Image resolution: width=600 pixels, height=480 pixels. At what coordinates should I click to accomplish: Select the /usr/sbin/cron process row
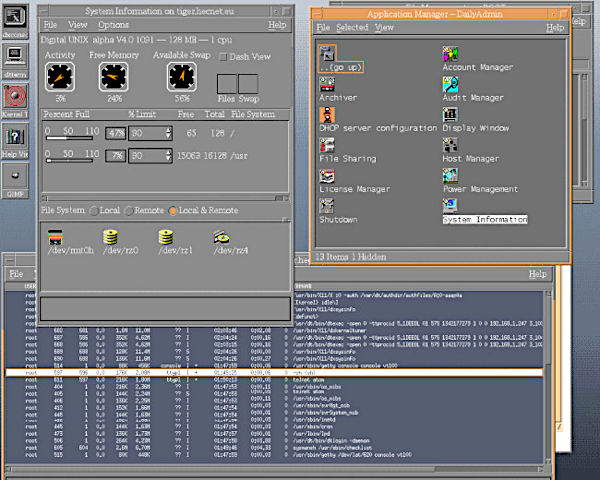[x=274, y=426]
